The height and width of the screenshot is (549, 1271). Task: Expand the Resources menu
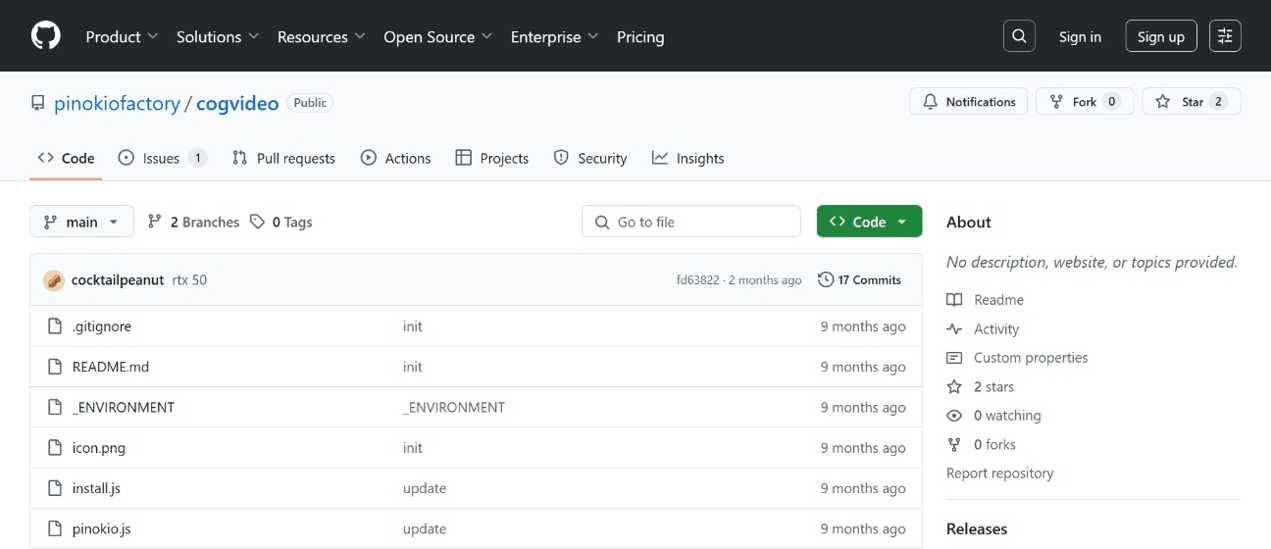(x=321, y=37)
